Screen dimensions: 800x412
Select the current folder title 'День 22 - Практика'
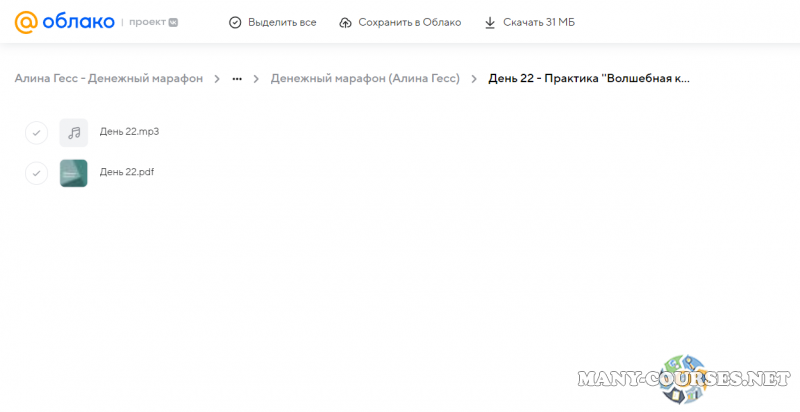coord(588,78)
